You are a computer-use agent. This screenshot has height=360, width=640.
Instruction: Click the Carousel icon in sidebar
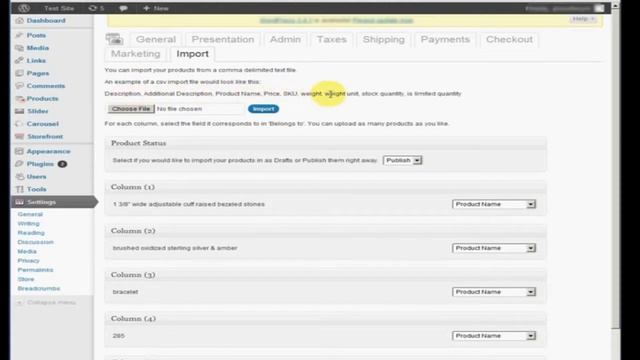19,124
